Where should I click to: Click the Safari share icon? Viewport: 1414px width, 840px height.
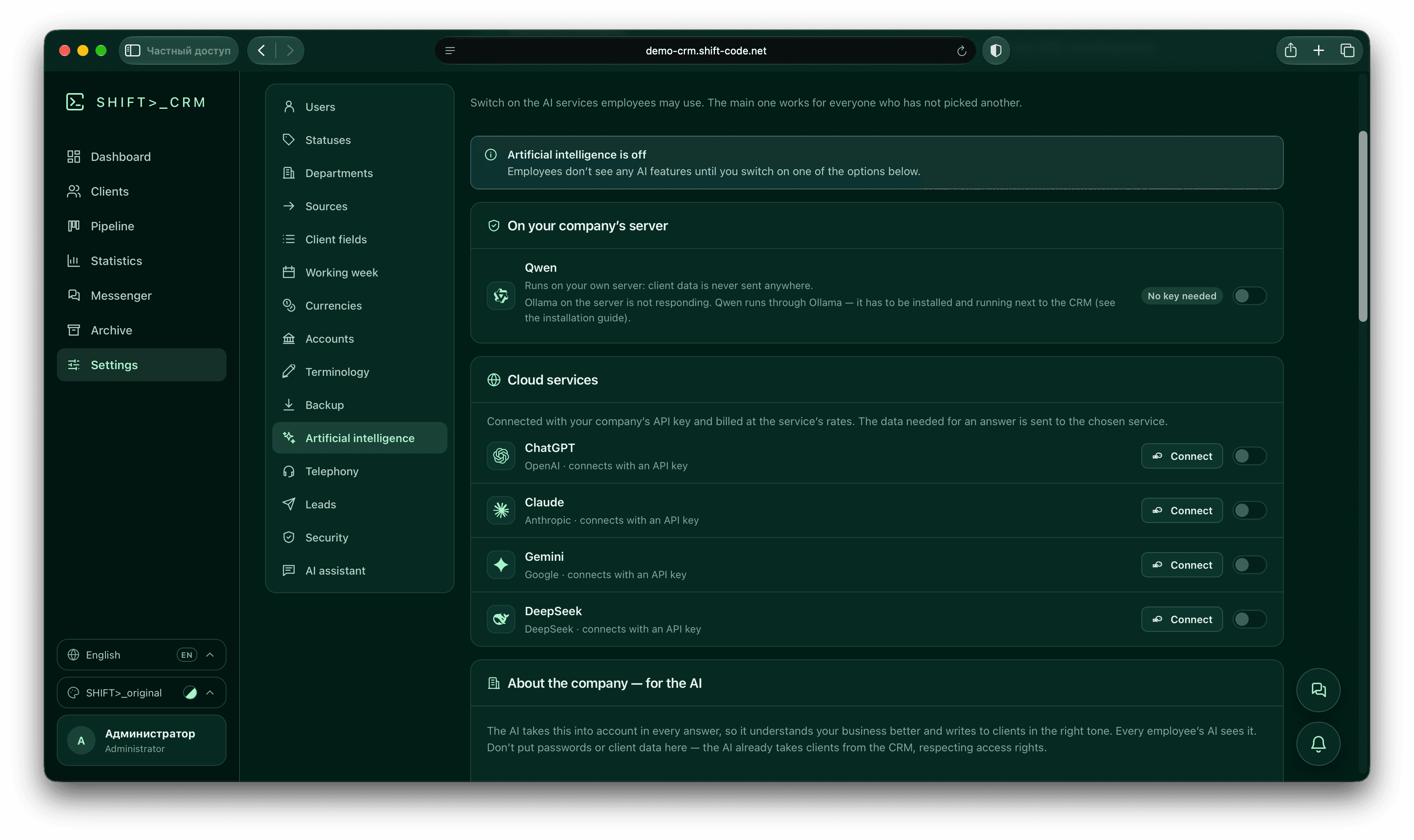pyautogui.click(x=1290, y=50)
